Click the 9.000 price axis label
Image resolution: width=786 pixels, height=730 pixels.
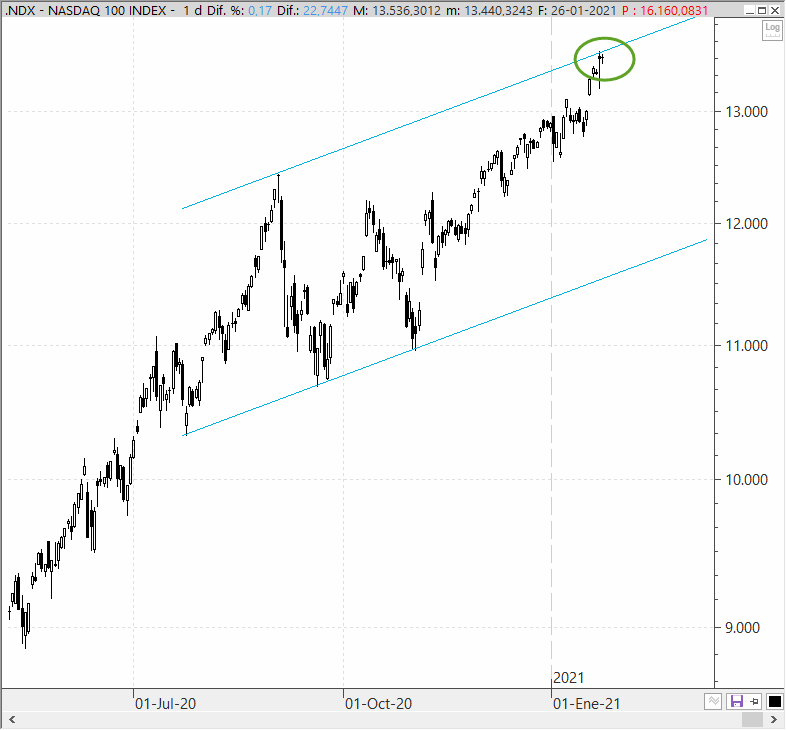pyautogui.click(x=742, y=628)
